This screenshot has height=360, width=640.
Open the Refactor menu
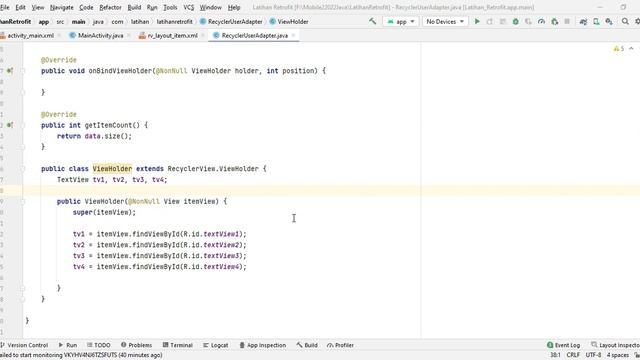[x=110, y=7]
